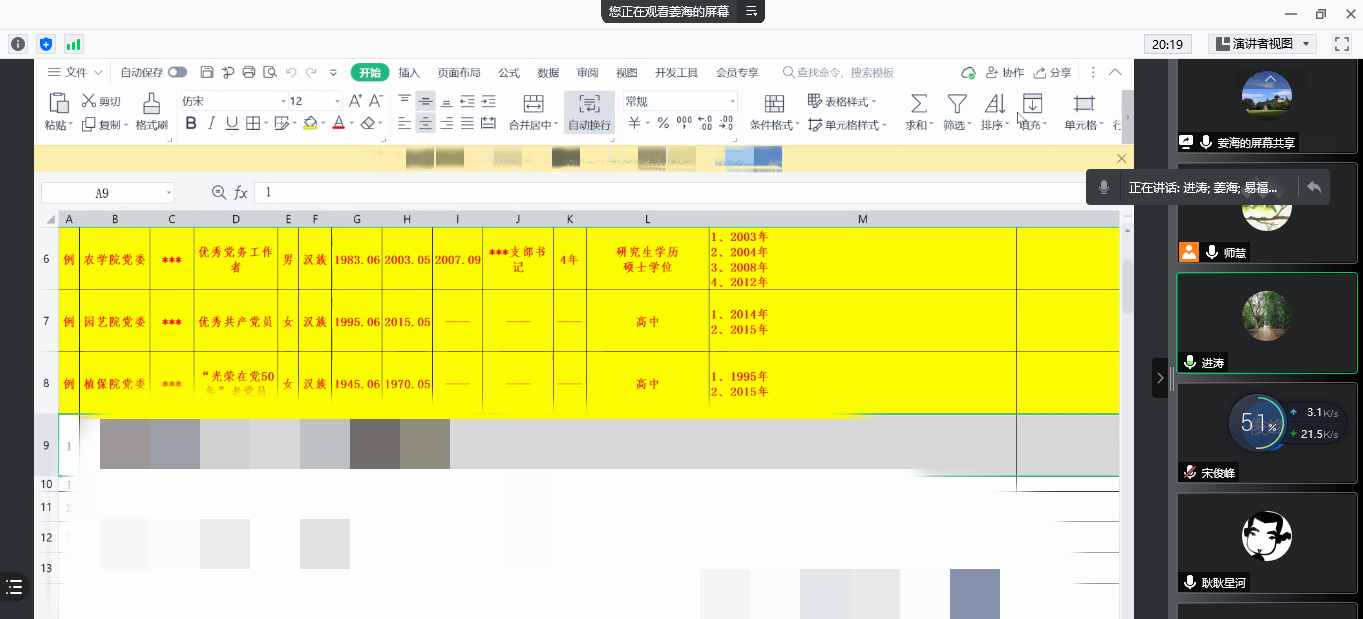Click the percent style icon
This screenshot has width=1363, height=619.
tap(662, 124)
